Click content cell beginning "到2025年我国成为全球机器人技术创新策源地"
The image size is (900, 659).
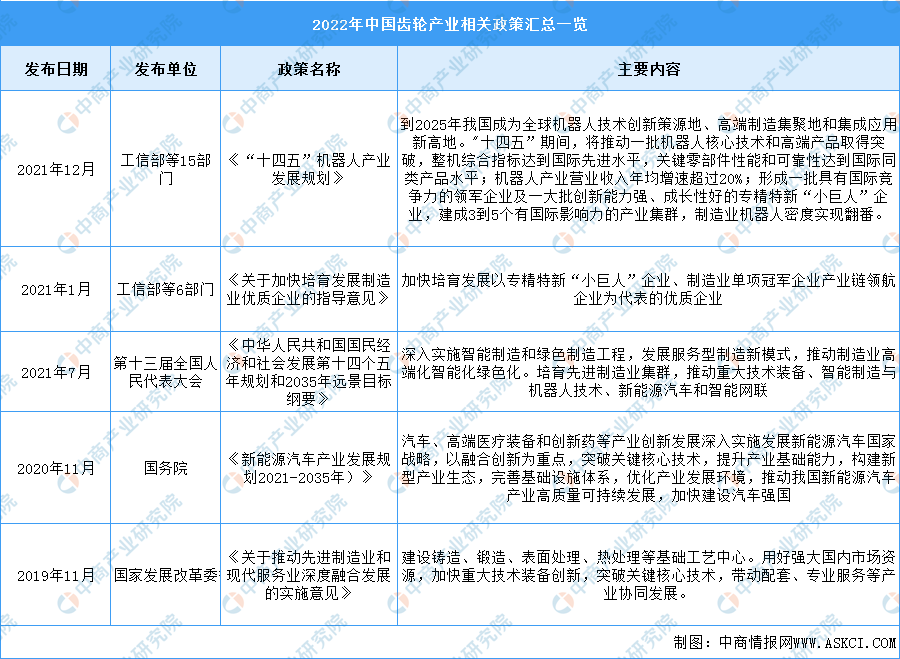coord(649,169)
